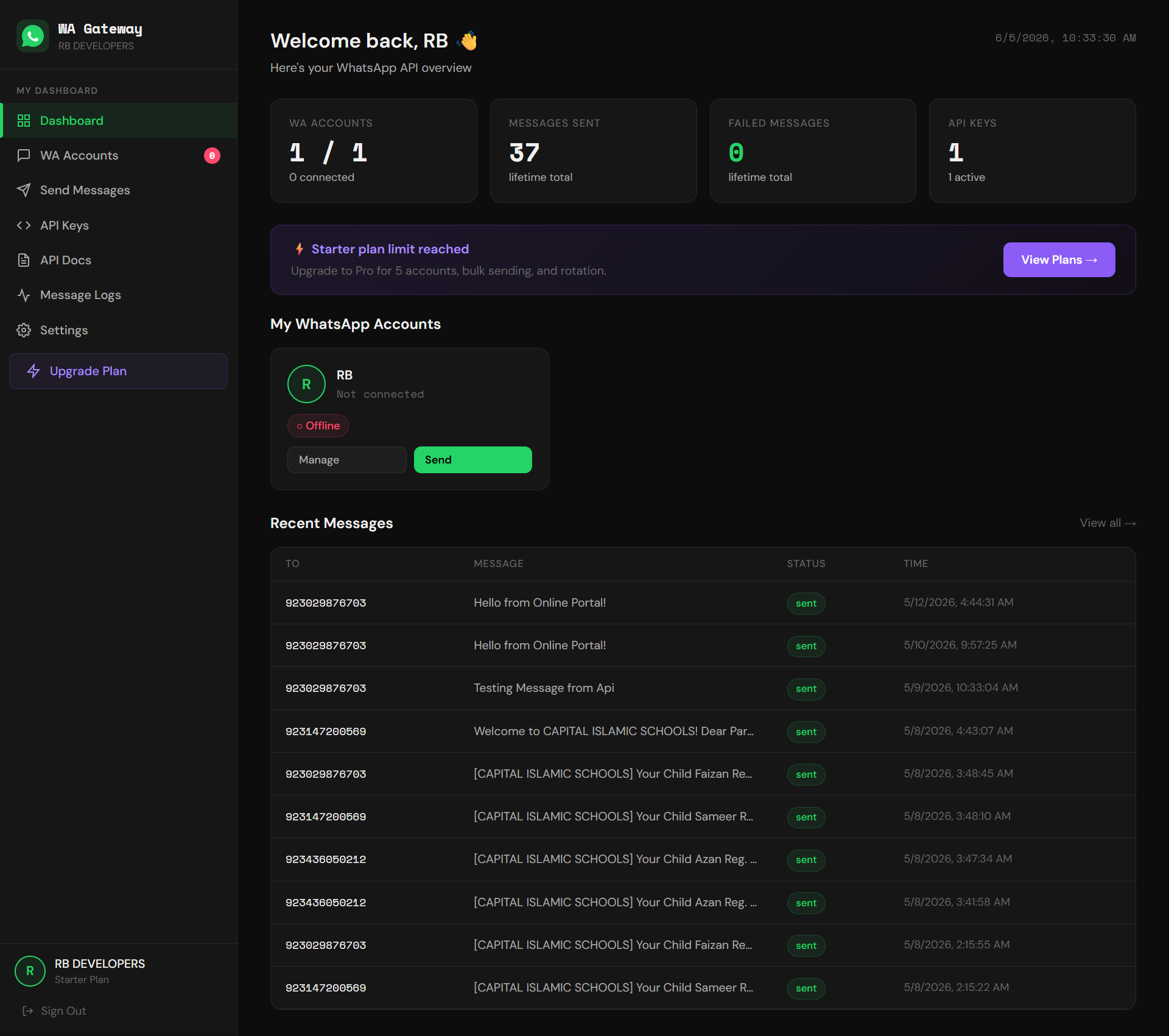The width and height of the screenshot is (1169, 1036).
Task: Click the 'Starter Plan' label in sidebar footer
Action: (82, 979)
